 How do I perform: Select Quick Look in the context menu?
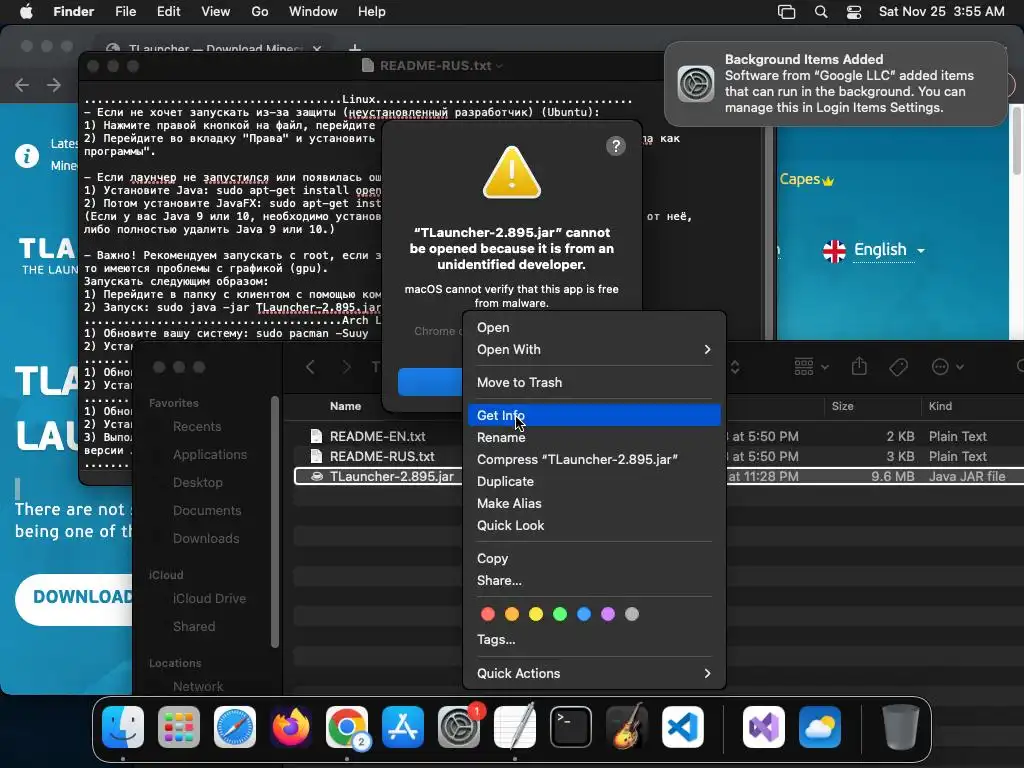(594, 526)
